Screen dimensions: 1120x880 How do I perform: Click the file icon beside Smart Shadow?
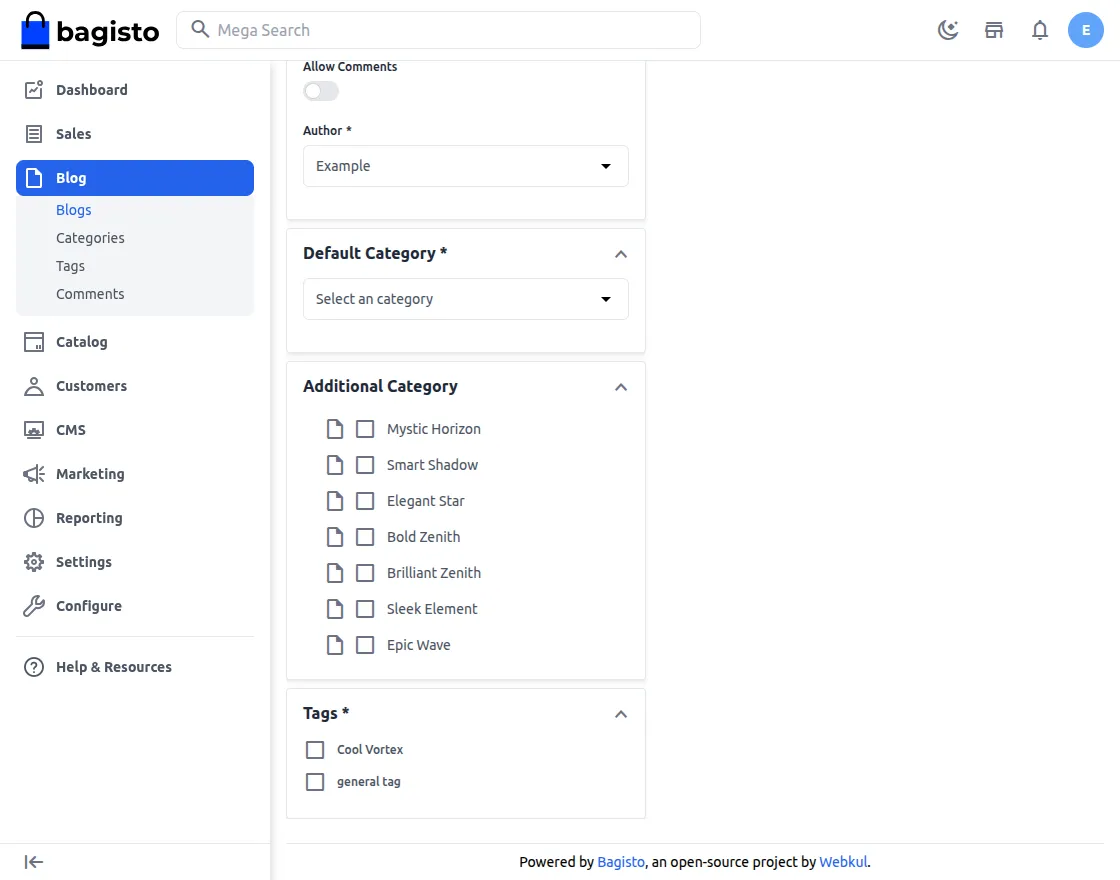coord(335,465)
